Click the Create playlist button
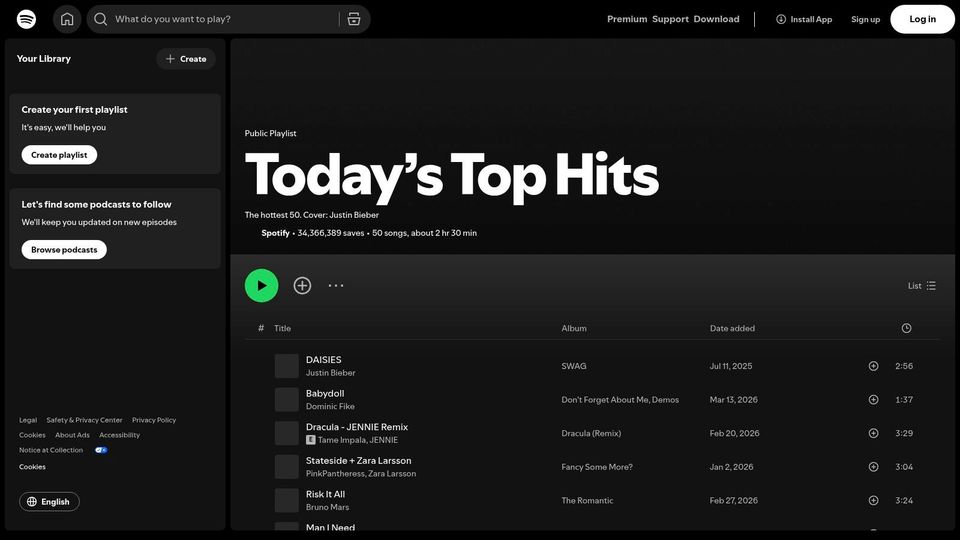Image resolution: width=960 pixels, height=540 pixels. tap(59, 155)
